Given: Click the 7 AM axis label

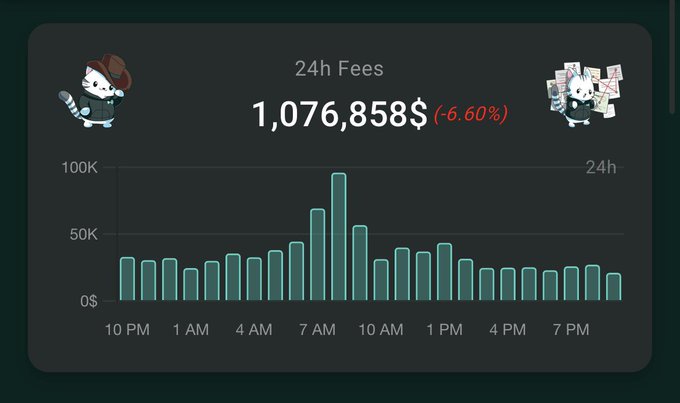Looking at the screenshot, I should pos(317,330).
